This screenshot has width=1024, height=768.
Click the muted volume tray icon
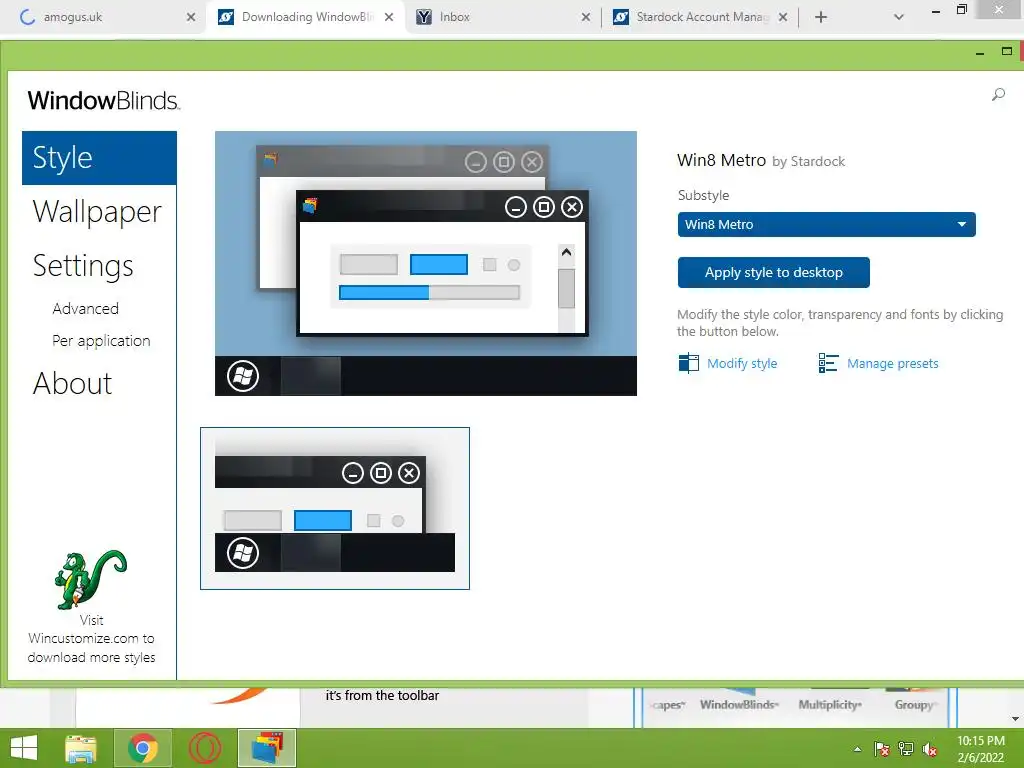click(930, 749)
